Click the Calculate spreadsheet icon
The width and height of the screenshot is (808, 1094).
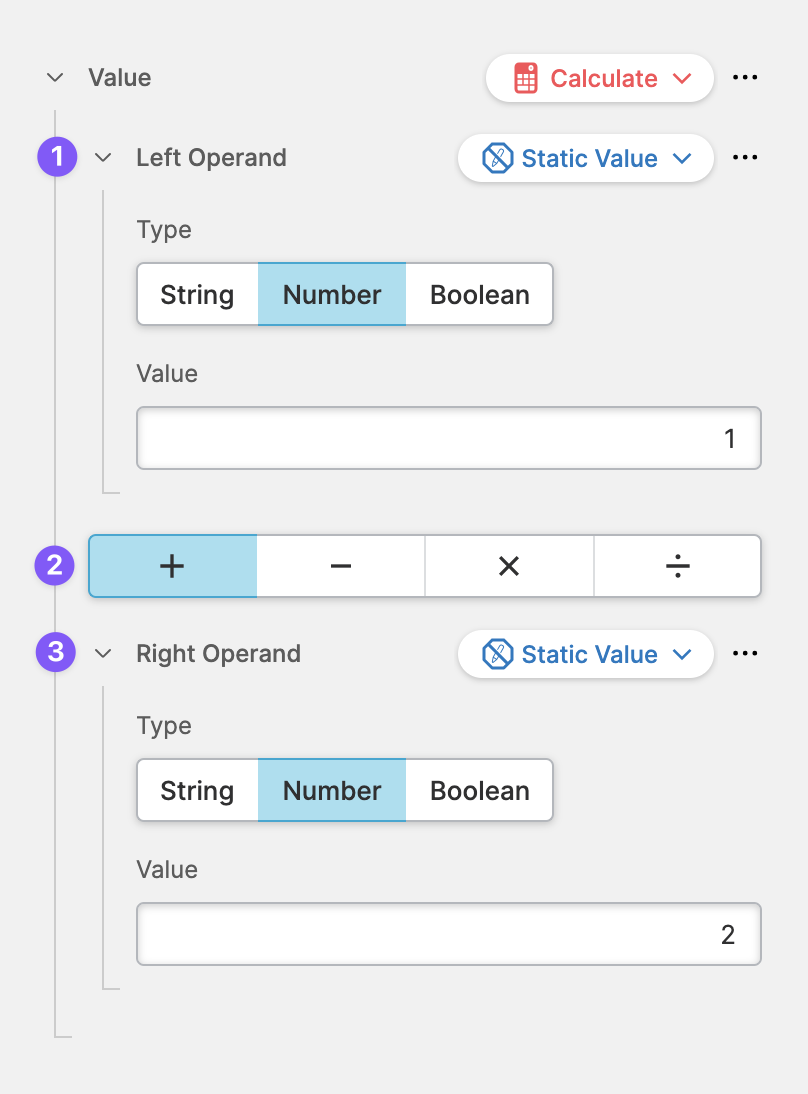click(526, 79)
